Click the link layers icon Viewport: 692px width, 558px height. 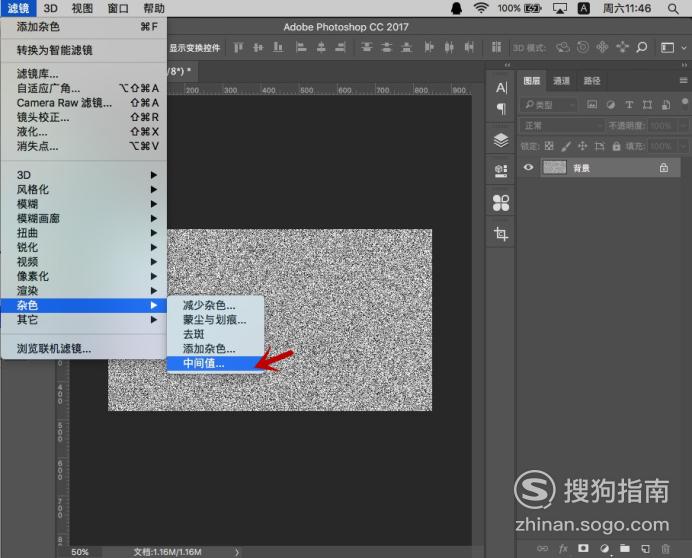tap(542, 548)
